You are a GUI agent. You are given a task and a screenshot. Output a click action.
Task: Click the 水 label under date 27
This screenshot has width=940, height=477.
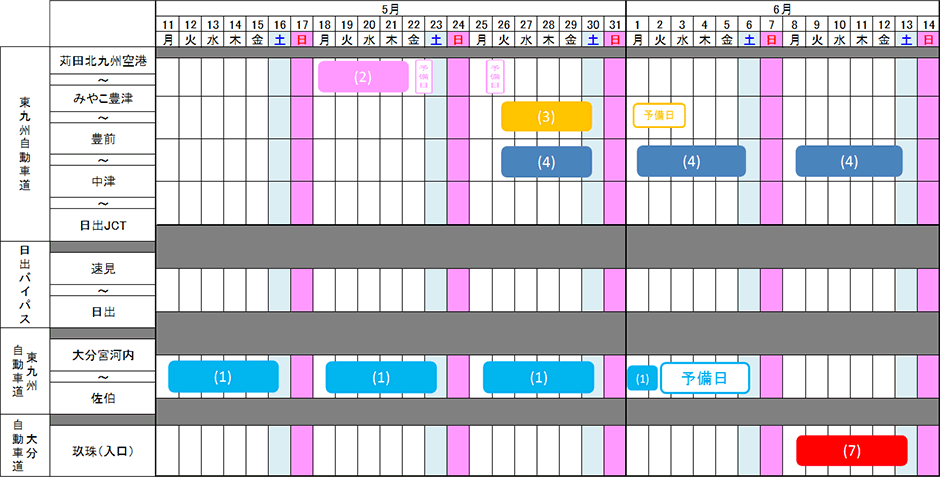click(x=526, y=40)
